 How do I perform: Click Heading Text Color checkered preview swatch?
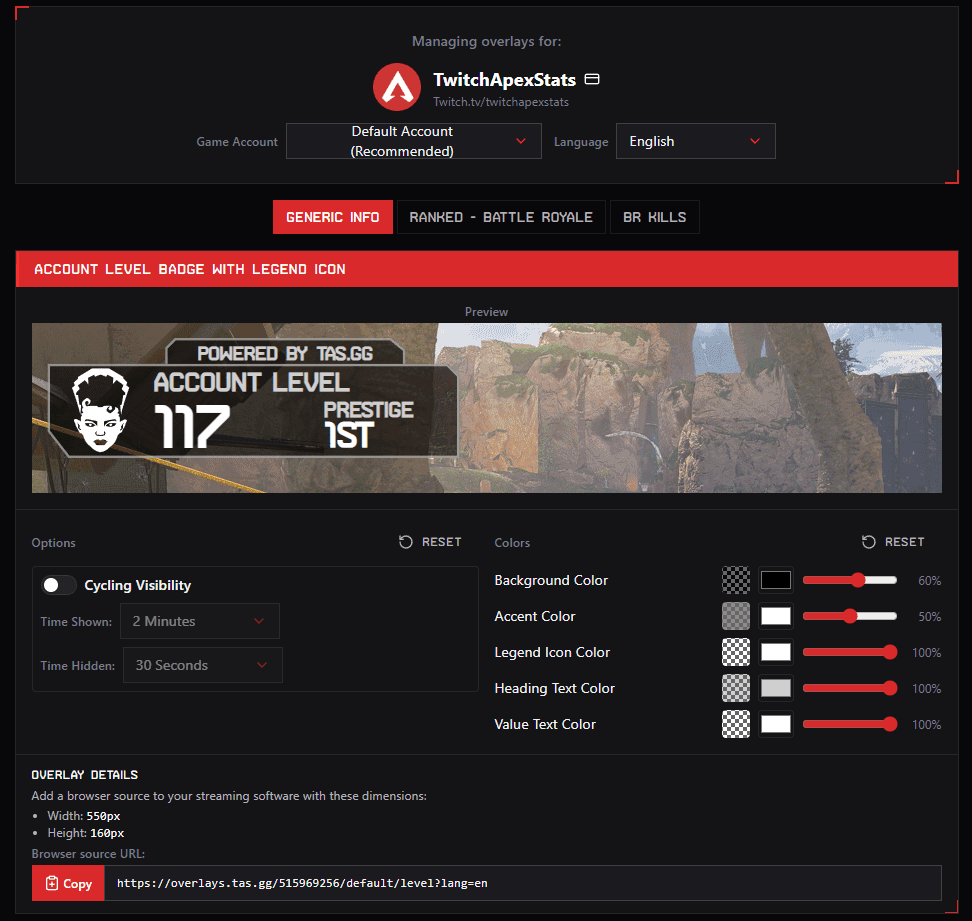736,689
